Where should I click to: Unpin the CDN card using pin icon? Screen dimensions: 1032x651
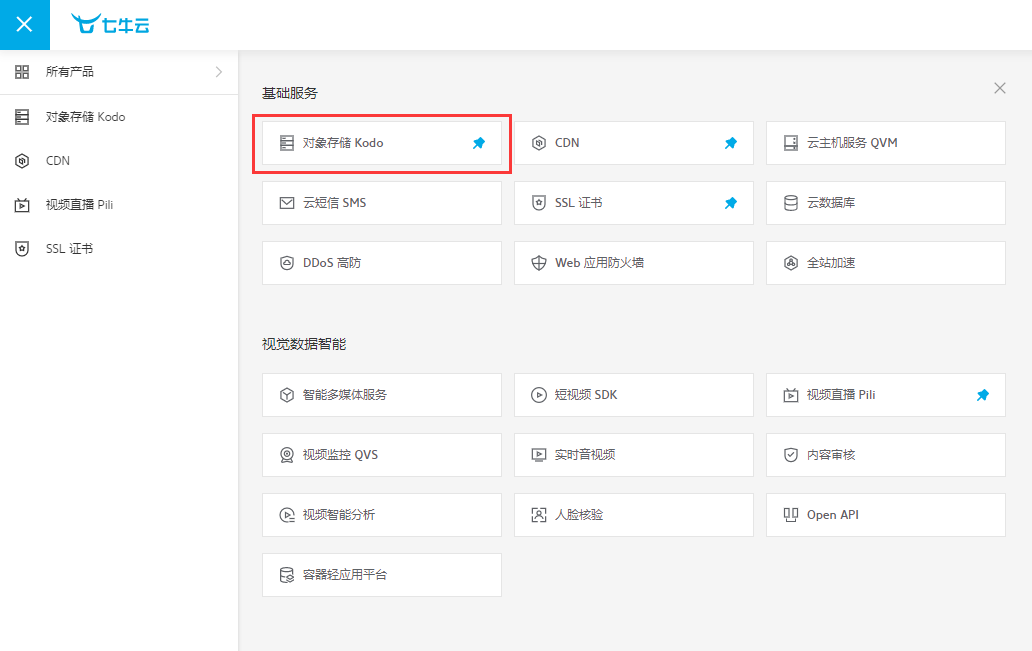tap(731, 143)
